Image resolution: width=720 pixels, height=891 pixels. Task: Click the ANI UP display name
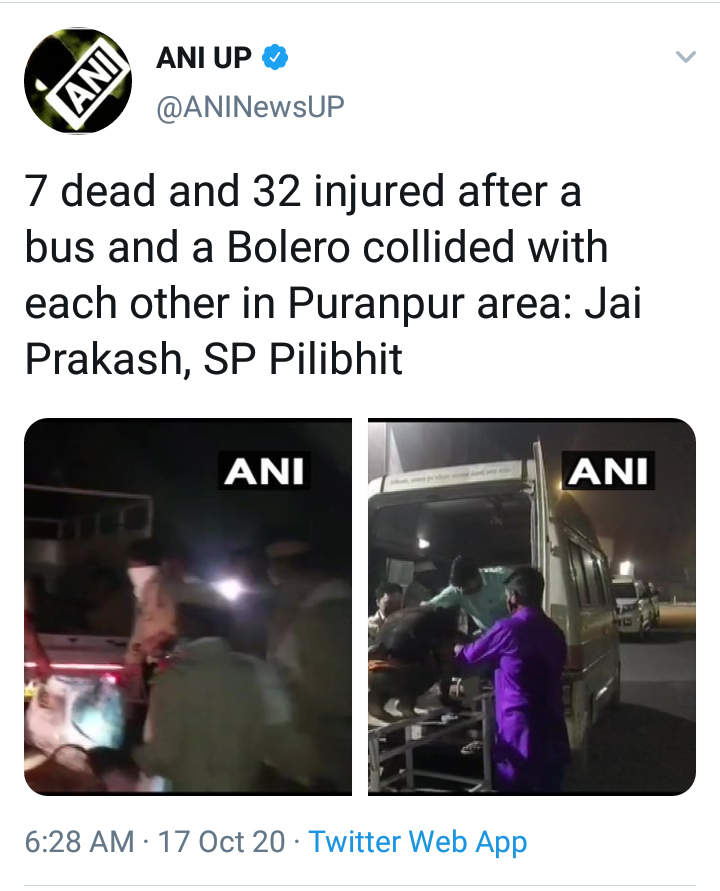tap(203, 57)
